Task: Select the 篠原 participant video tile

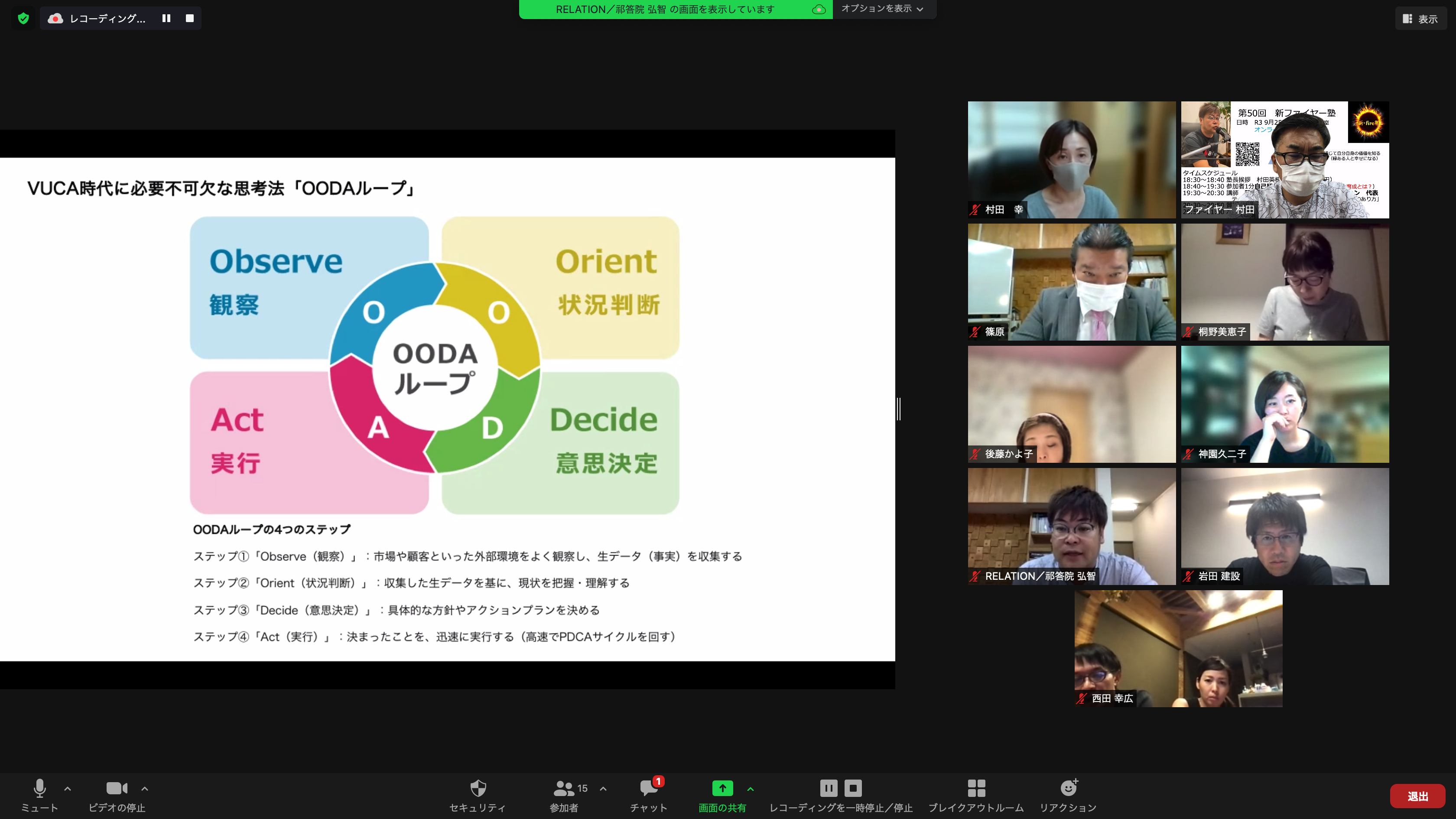Action: pyautogui.click(x=1071, y=282)
